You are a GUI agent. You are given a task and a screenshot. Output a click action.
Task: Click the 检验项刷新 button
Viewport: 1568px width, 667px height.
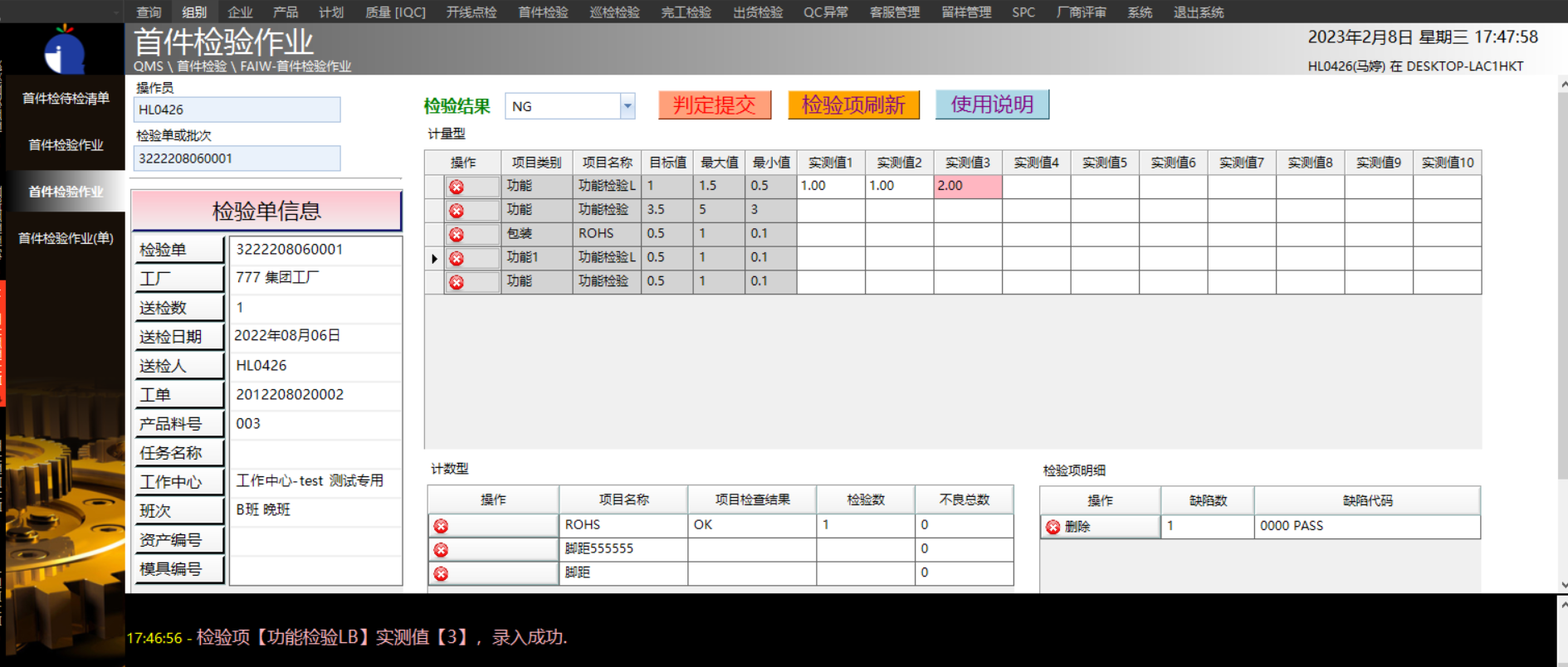[853, 105]
